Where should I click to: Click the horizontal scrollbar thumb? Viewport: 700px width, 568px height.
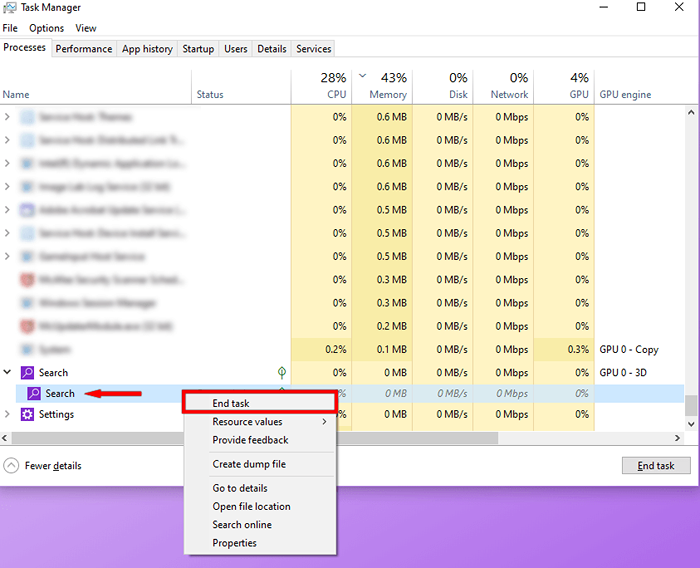tap(255, 438)
